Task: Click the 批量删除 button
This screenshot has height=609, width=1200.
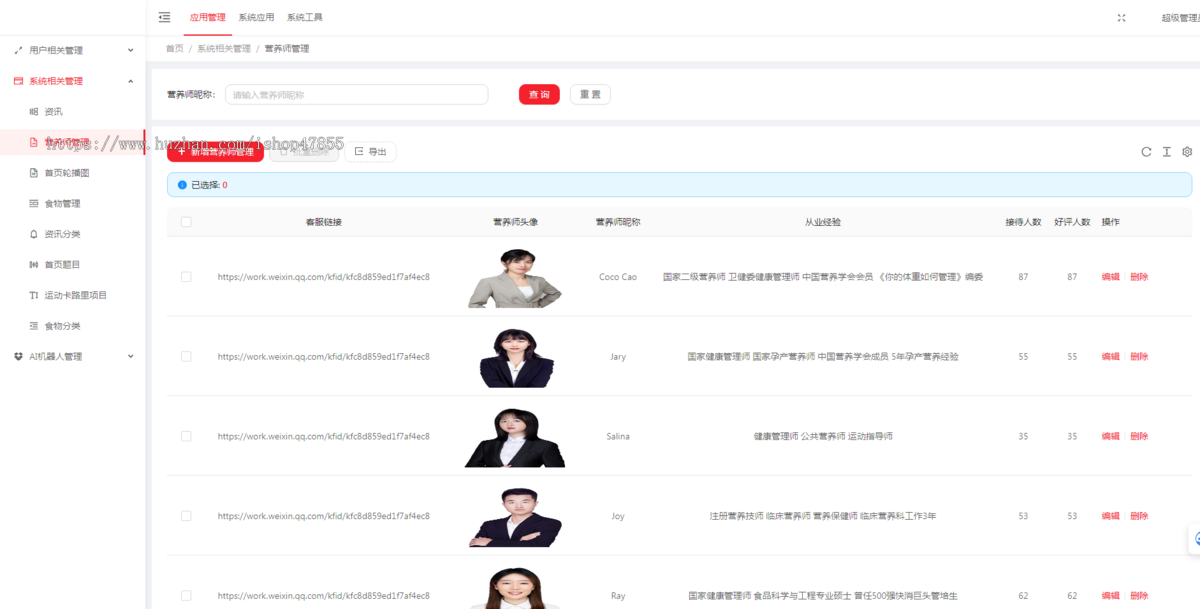Action: pyautogui.click(x=304, y=152)
